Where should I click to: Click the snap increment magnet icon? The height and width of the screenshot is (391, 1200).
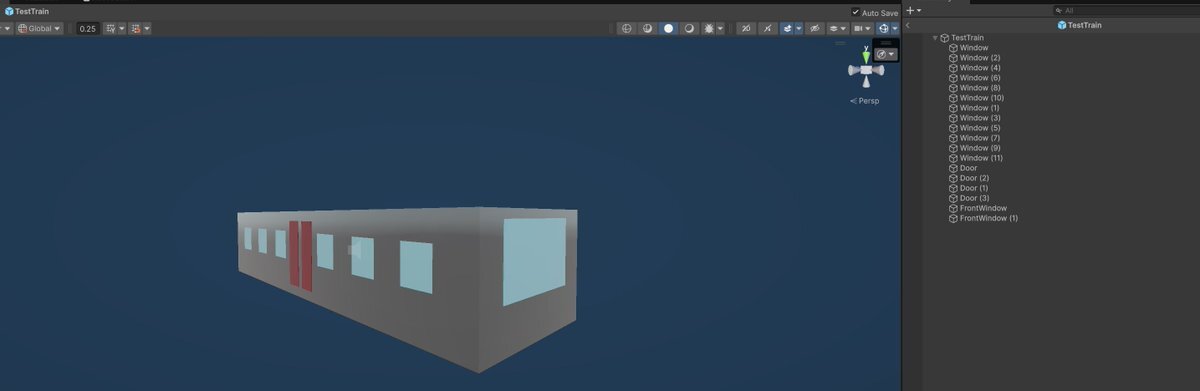point(135,28)
